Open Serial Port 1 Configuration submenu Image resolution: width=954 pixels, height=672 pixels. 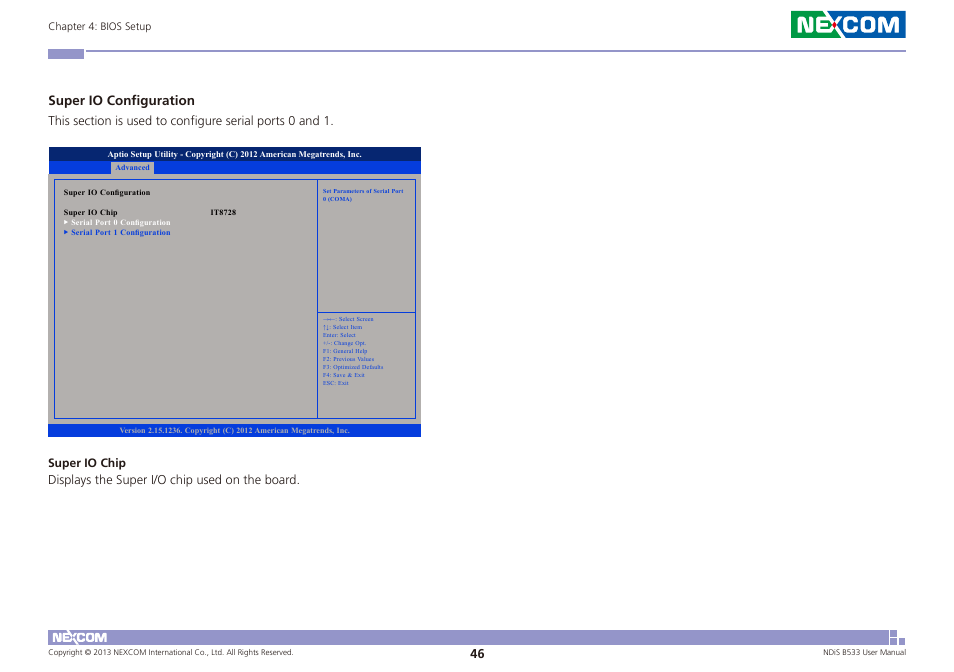click(120, 232)
